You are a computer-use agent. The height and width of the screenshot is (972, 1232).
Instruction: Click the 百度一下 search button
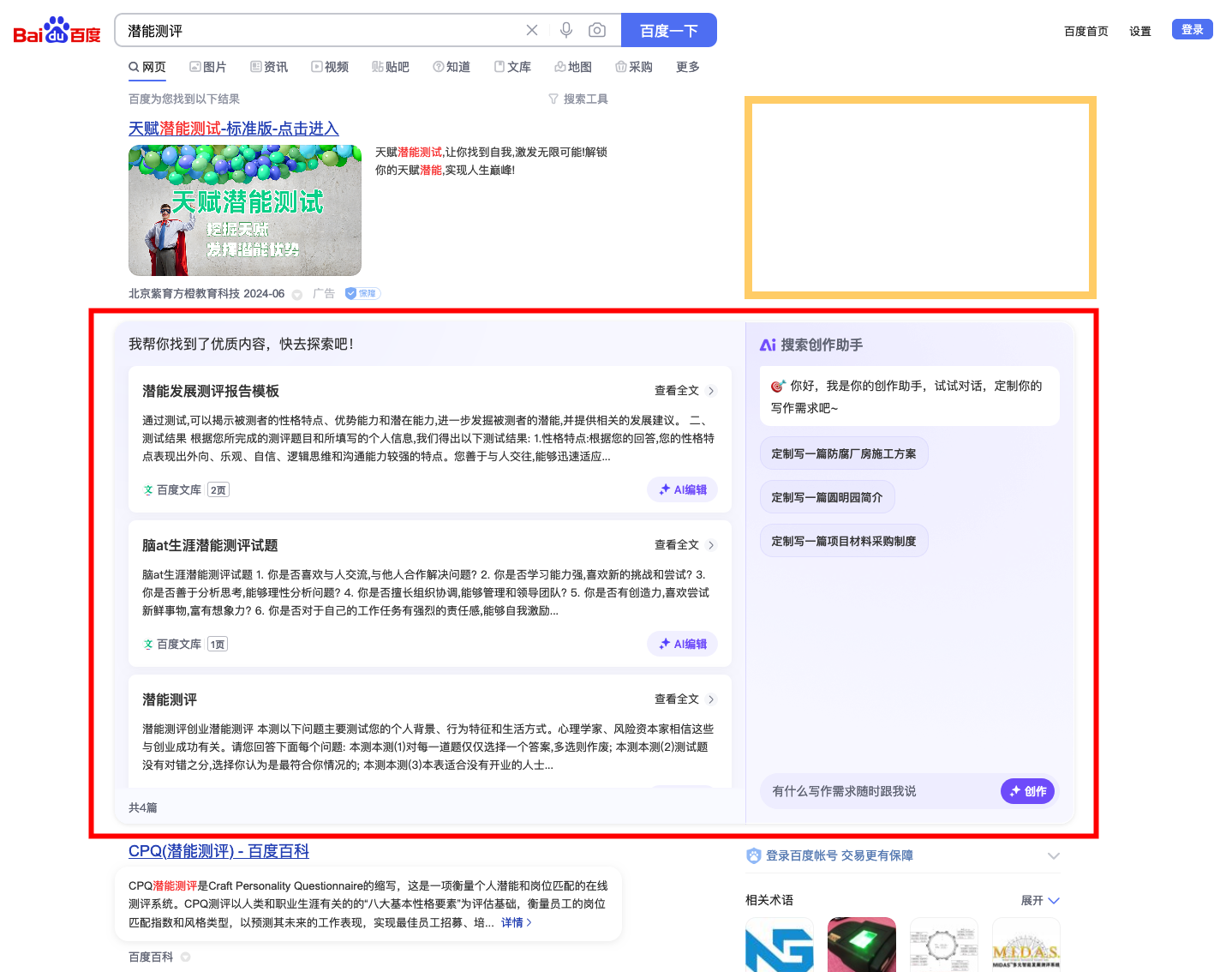click(x=669, y=30)
